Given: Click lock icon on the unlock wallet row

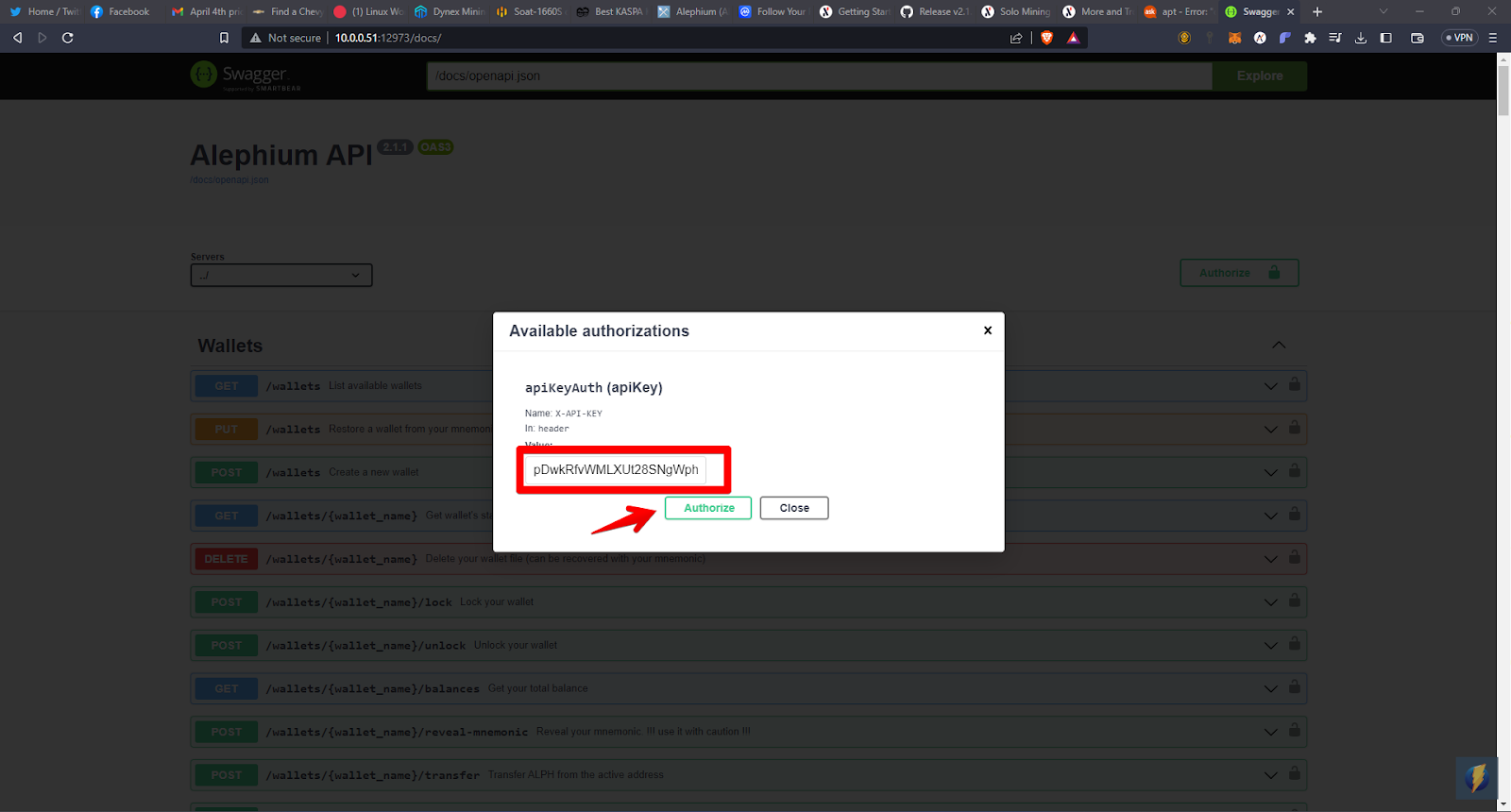Looking at the screenshot, I should point(1295,644).
